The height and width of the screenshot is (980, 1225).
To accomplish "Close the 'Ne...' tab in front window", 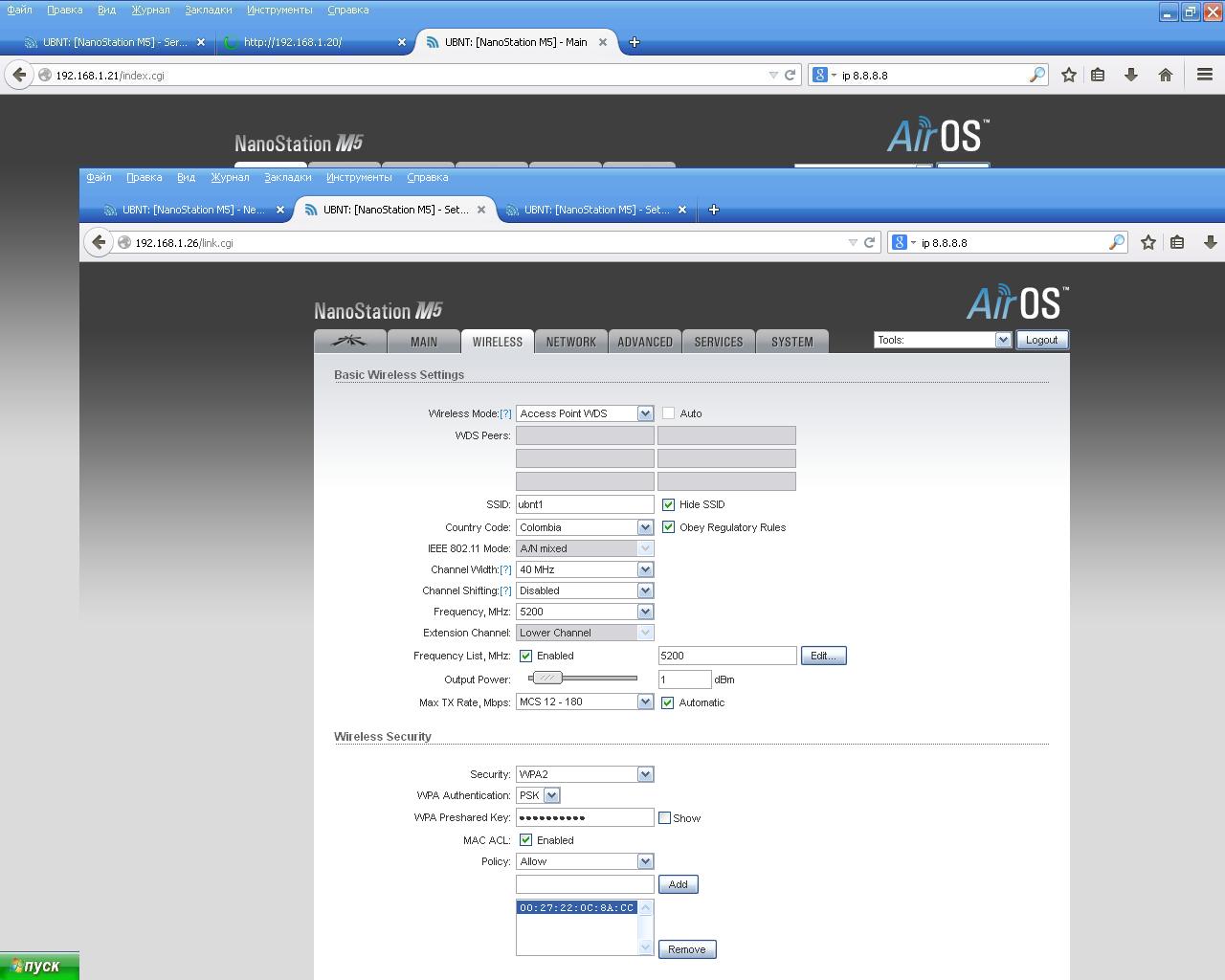I will 280,210.
